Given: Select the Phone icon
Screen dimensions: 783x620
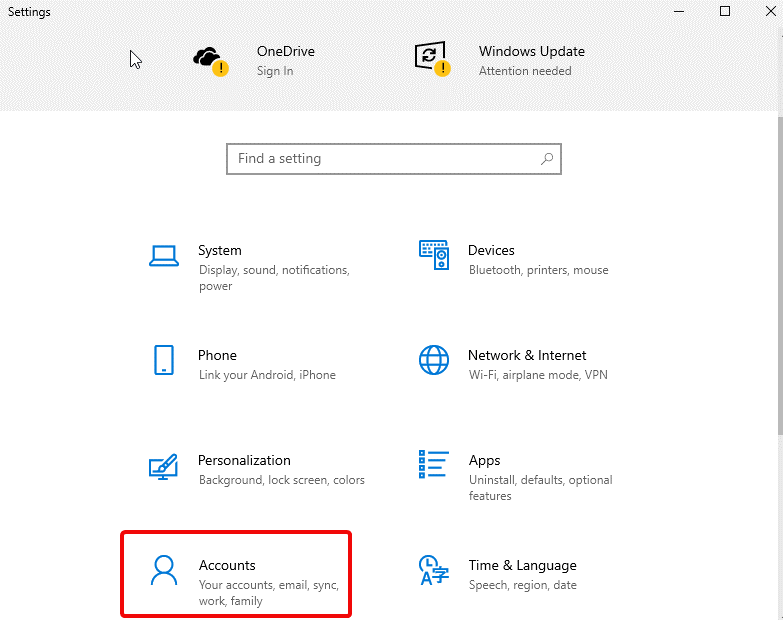Looking at the screenshot, I should (x=164, y=360).
